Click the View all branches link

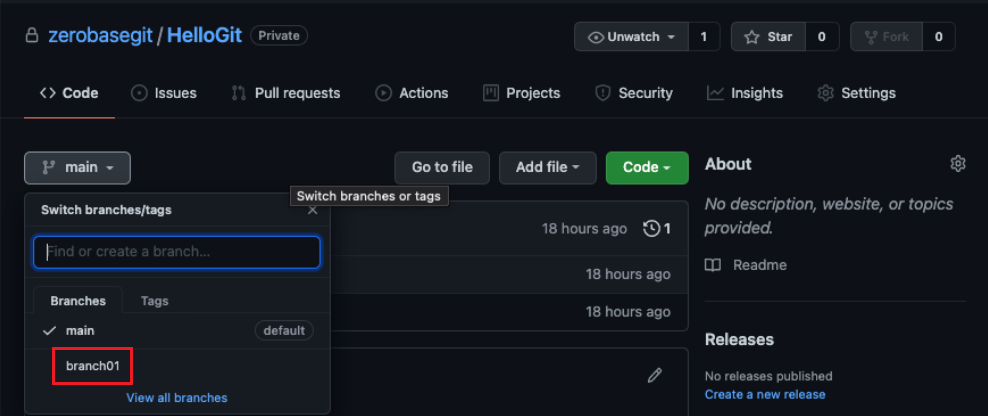click(x=177, y=398)
